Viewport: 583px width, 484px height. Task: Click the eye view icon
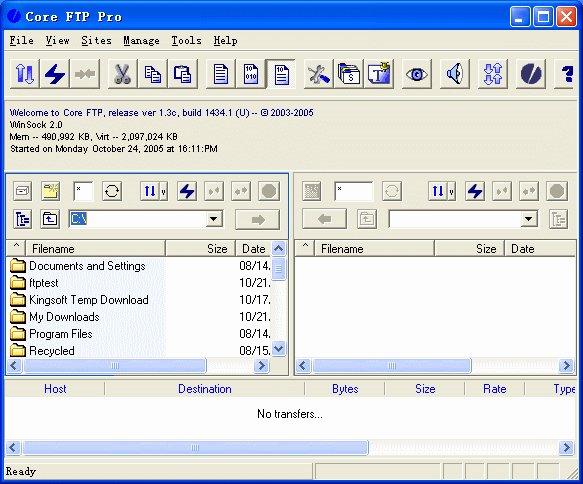click(x=417, y=74)
